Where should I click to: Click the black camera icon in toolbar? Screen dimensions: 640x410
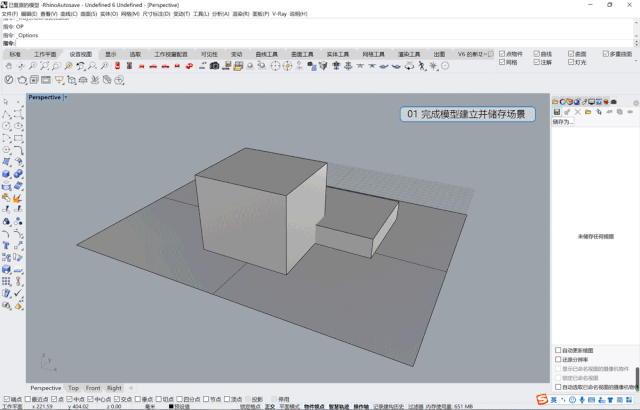coord(214,66)
